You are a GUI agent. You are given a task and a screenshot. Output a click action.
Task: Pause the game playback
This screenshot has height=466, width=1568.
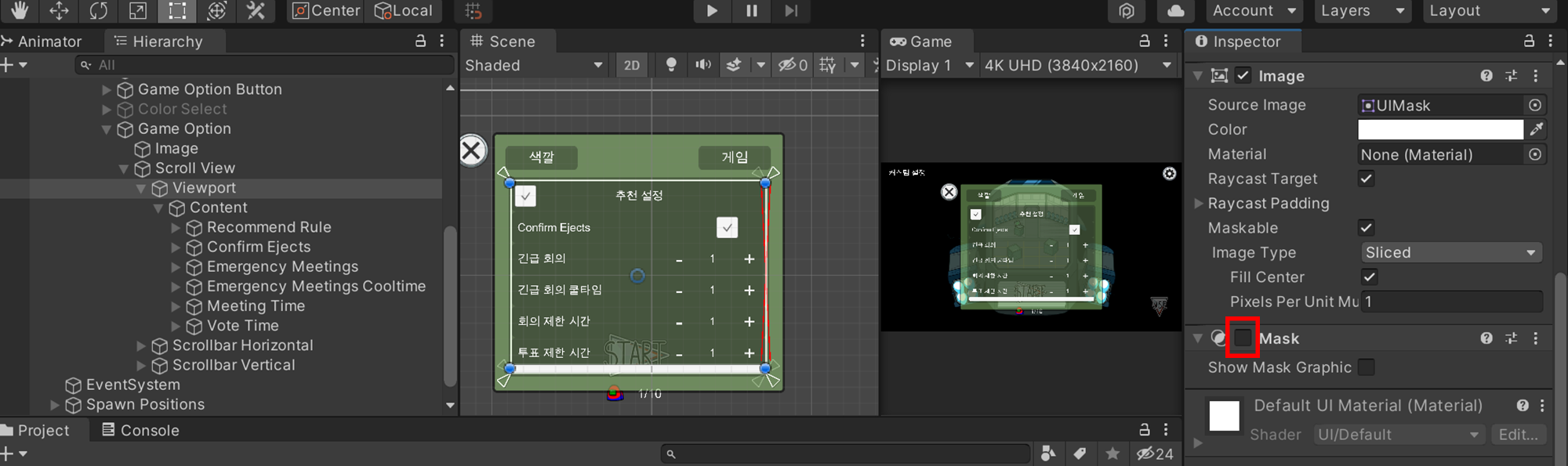pos(751,10)
